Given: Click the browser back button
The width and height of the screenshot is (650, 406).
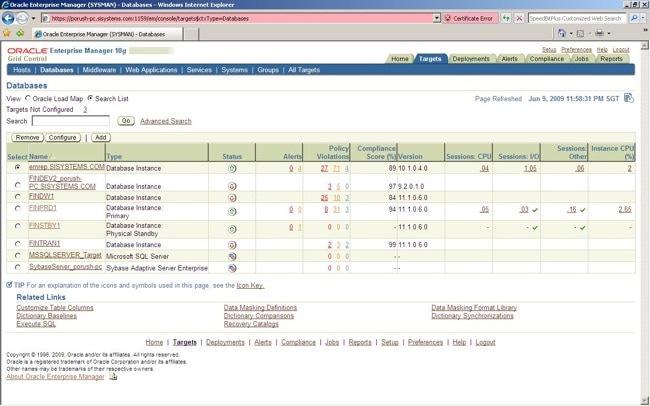Looking at the screenshot, I should [x=9, y=18].
